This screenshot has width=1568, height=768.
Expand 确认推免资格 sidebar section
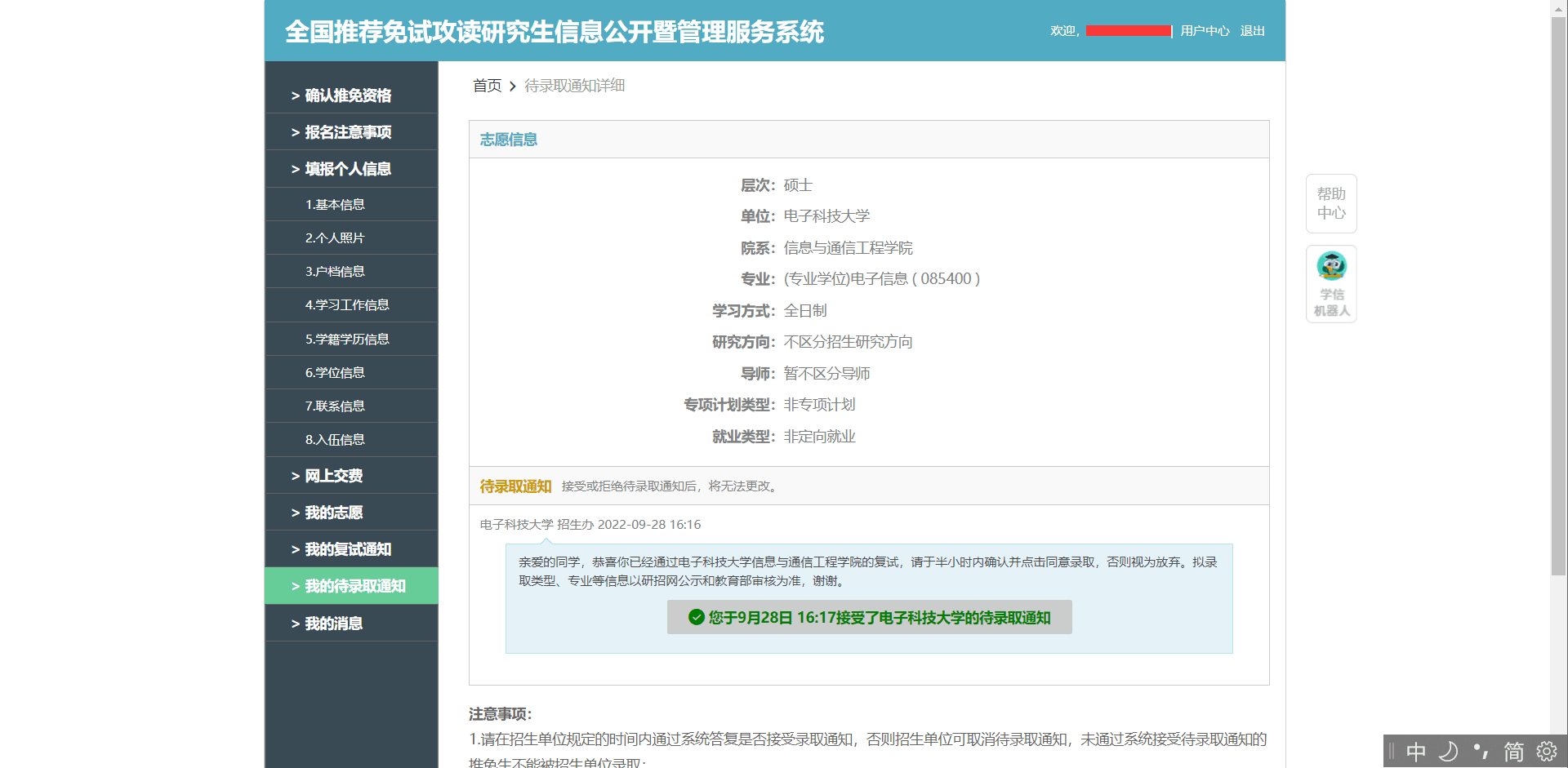point(351,95)
